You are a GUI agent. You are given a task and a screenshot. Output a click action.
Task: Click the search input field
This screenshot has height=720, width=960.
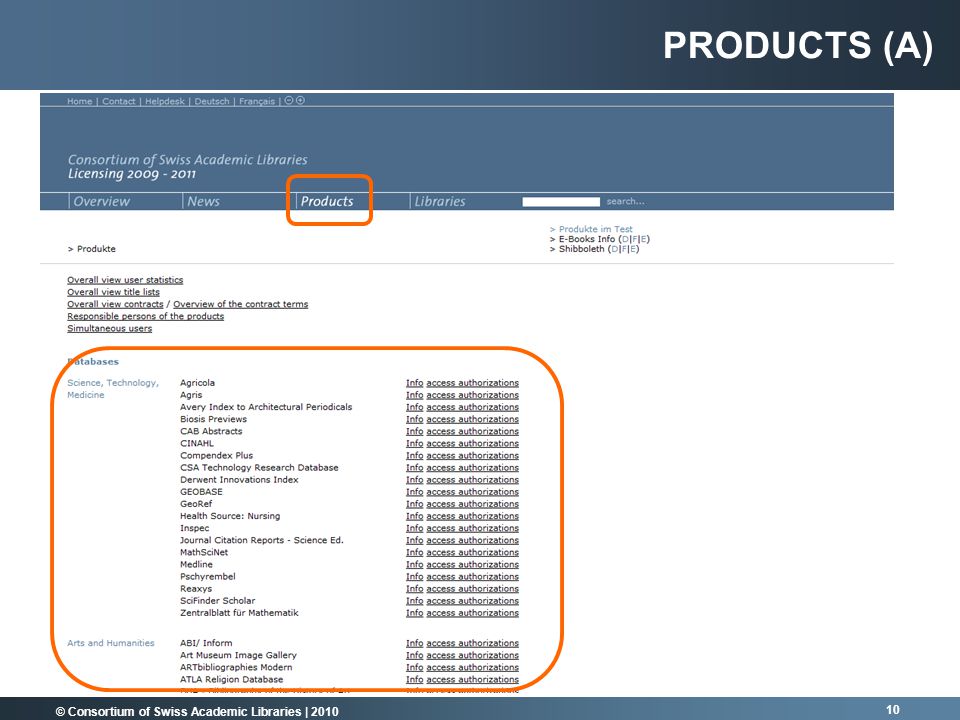tap(561, 201)
